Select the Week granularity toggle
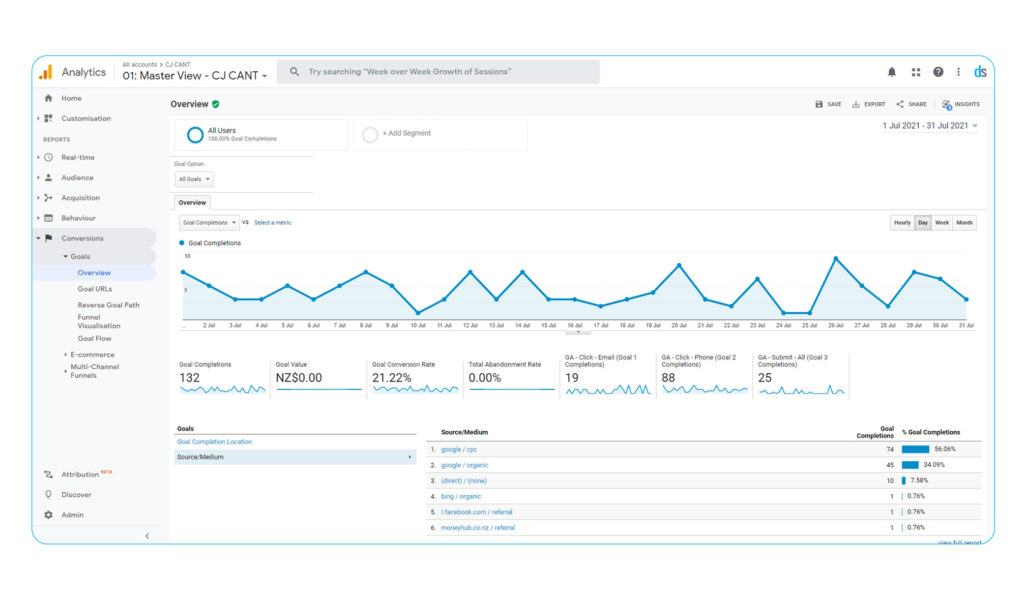This screenshot has width=1024, height=599. tap(942, 223)
